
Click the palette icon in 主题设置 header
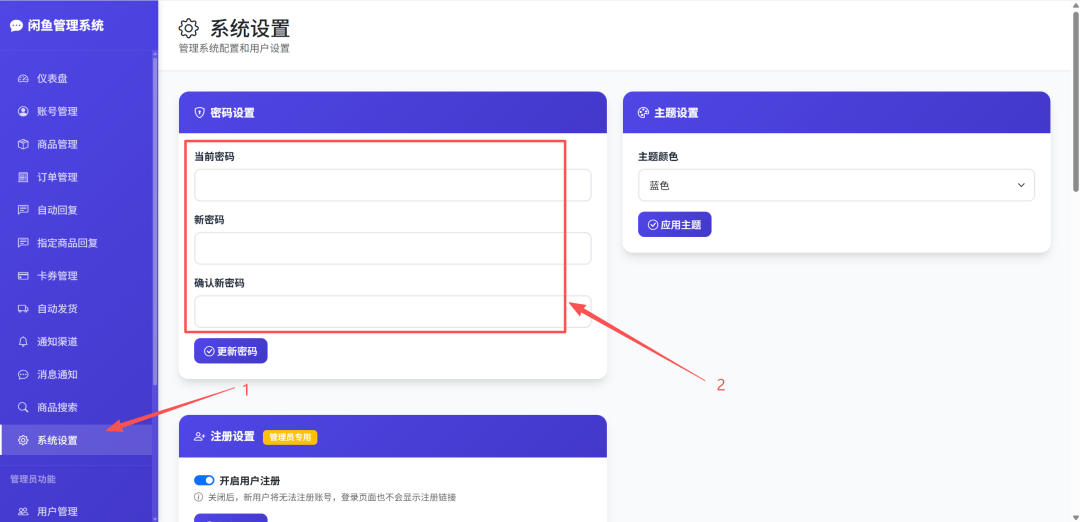click(x=643, y=112)
